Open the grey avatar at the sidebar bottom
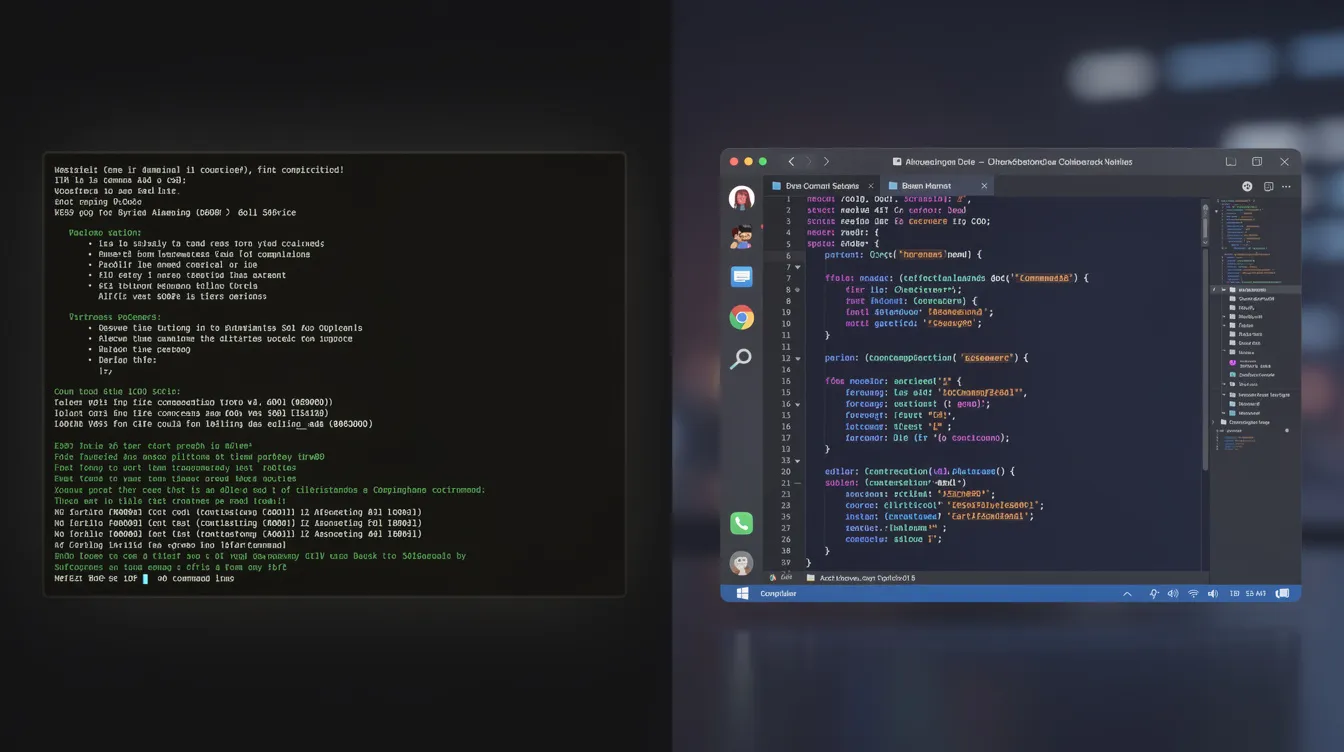 pyautogui.click(x=741, y=563)
